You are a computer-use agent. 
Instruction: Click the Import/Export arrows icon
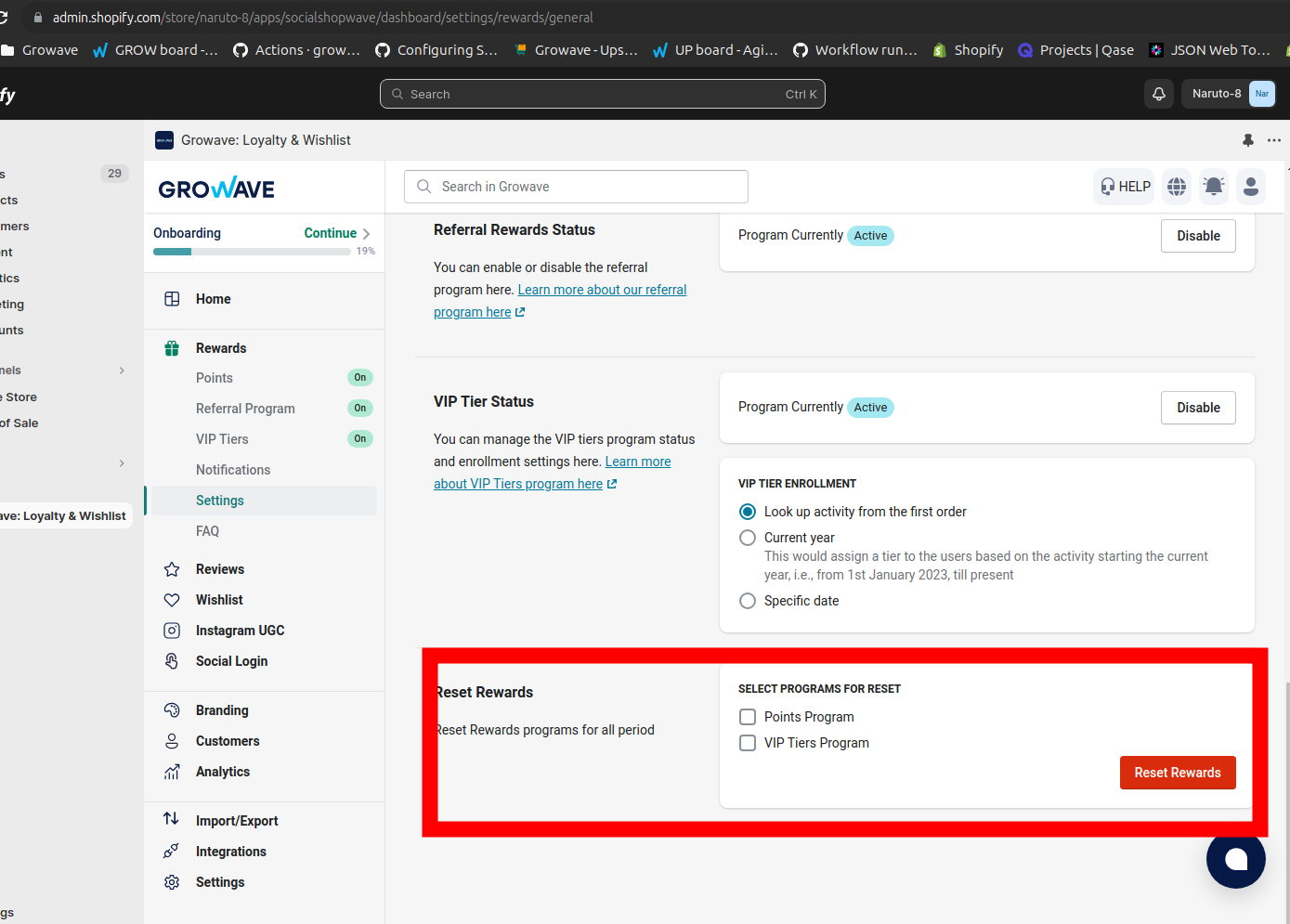172,819
